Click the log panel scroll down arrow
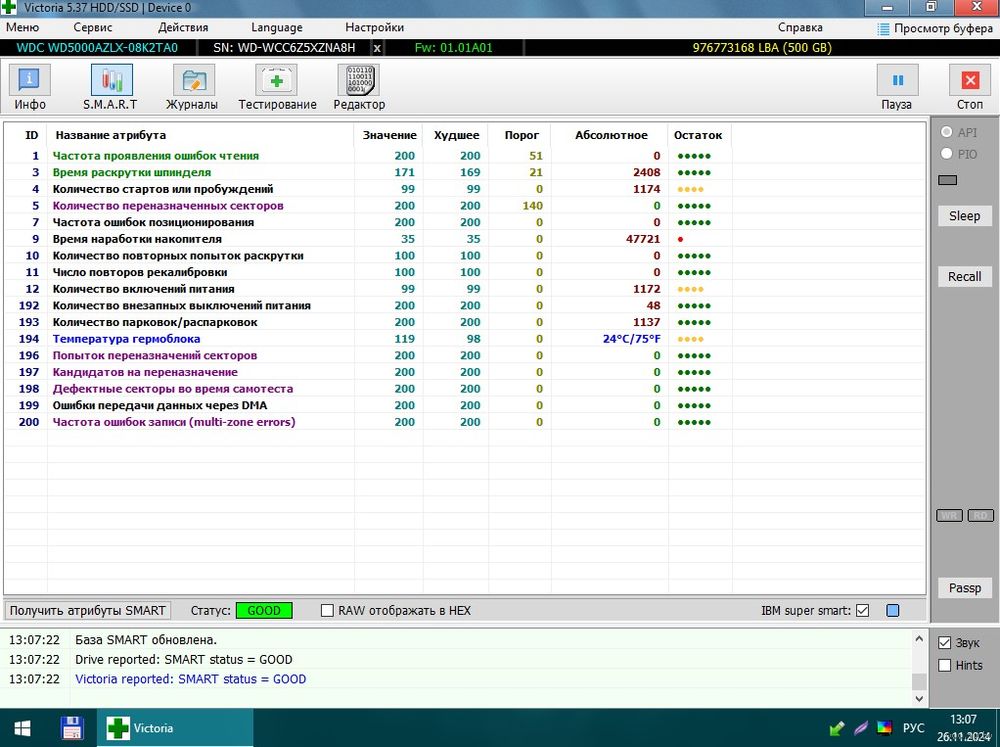 pyautogui.click(x=919, y=698)
